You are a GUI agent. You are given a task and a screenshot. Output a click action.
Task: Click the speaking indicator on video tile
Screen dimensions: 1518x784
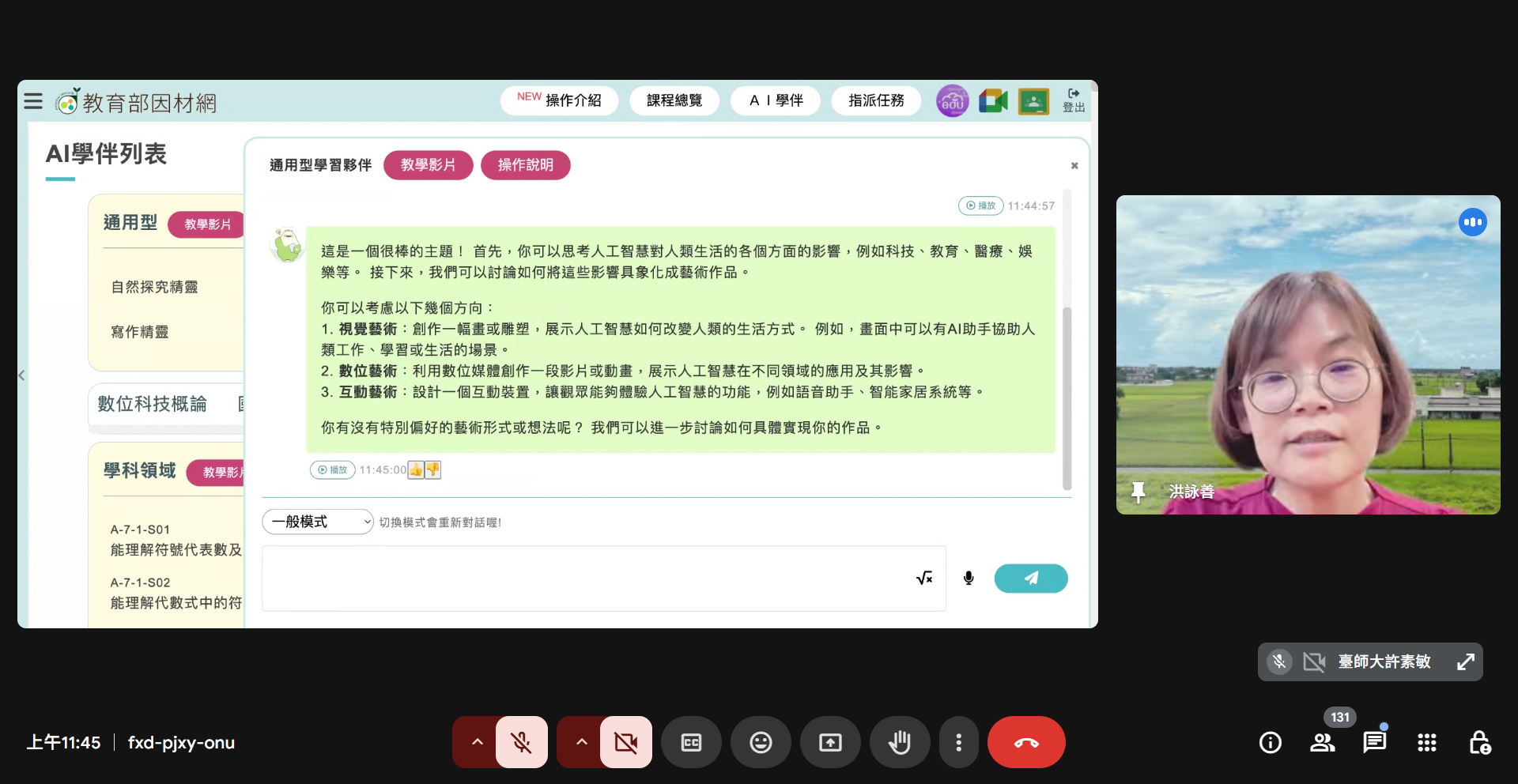pyautogui.click(x=1473, y=222)
